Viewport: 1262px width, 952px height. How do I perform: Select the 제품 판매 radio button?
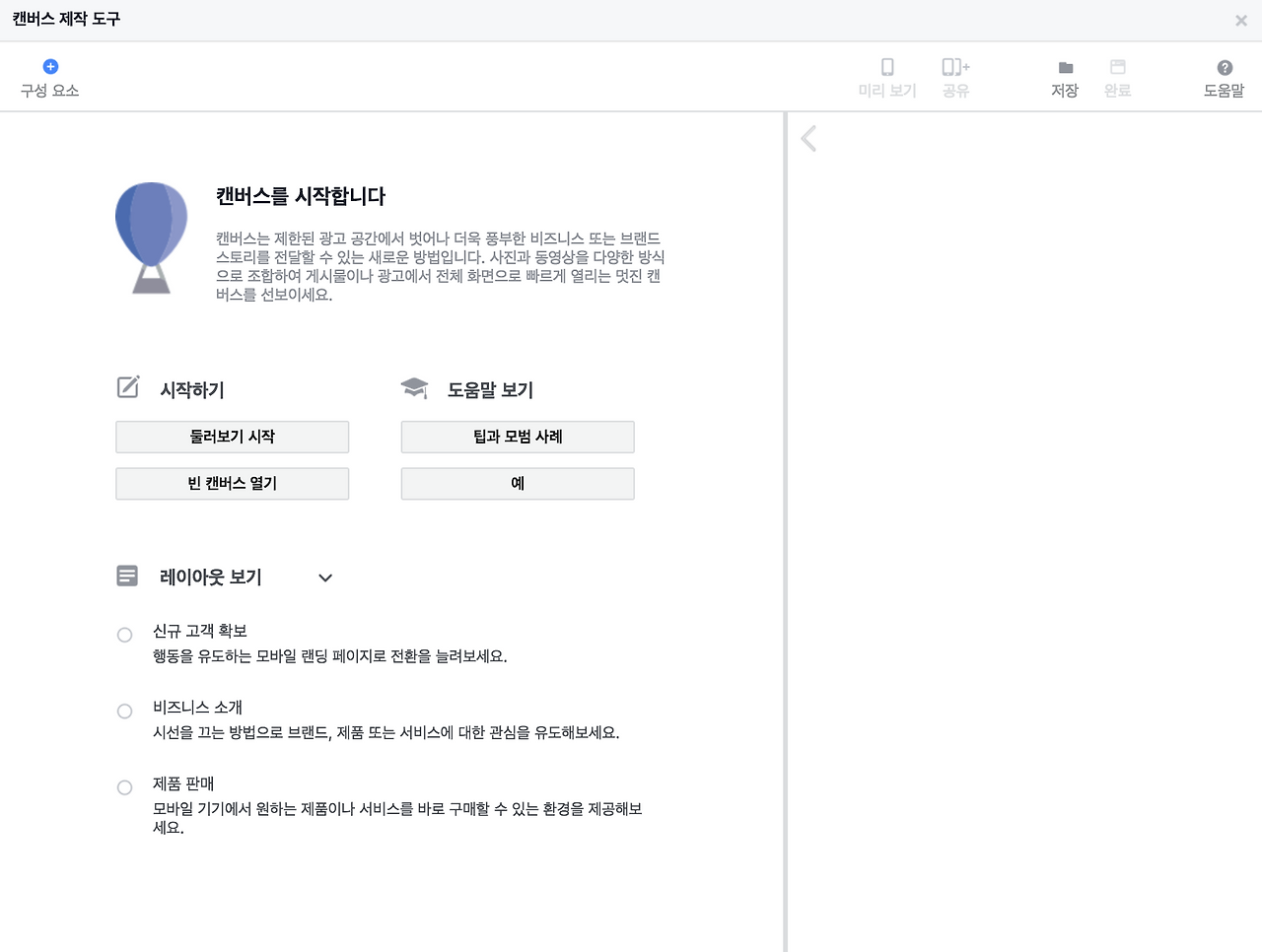124,786
